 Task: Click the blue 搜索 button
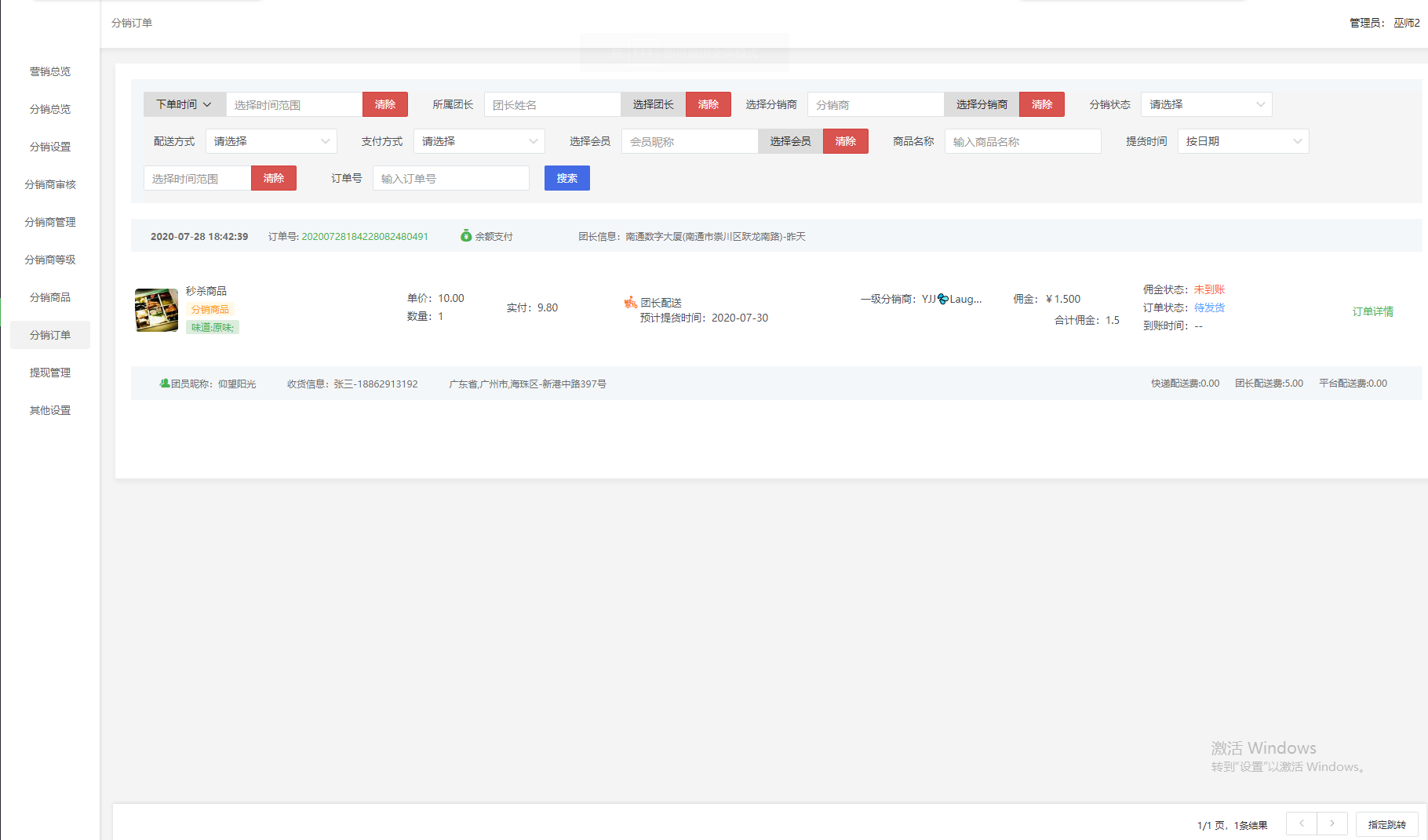566,178
